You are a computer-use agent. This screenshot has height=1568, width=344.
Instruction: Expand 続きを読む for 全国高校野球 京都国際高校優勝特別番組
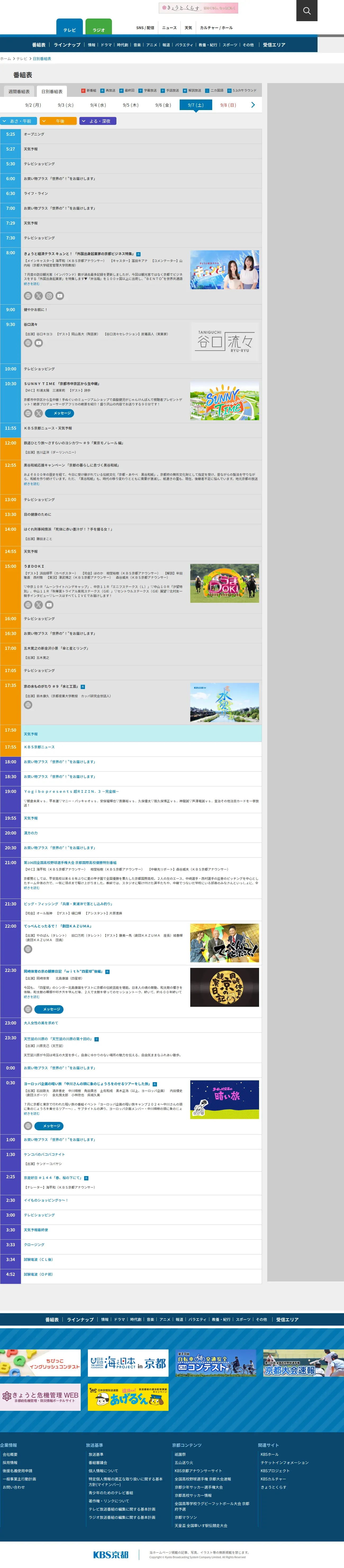(32, 887)
